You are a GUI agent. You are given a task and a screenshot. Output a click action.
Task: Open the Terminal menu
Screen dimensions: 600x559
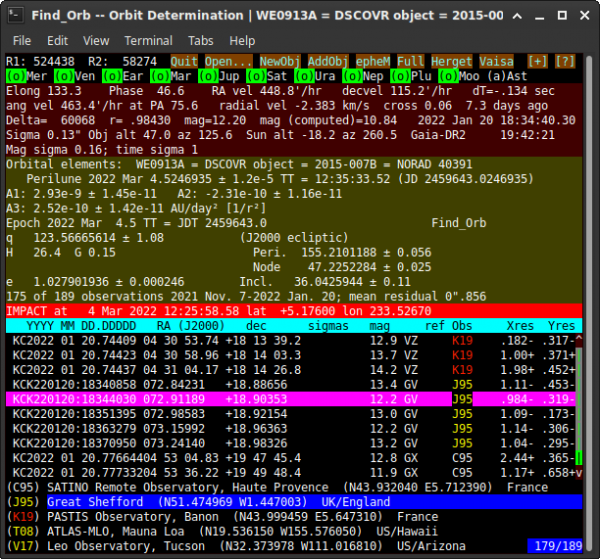click(148, 41)
